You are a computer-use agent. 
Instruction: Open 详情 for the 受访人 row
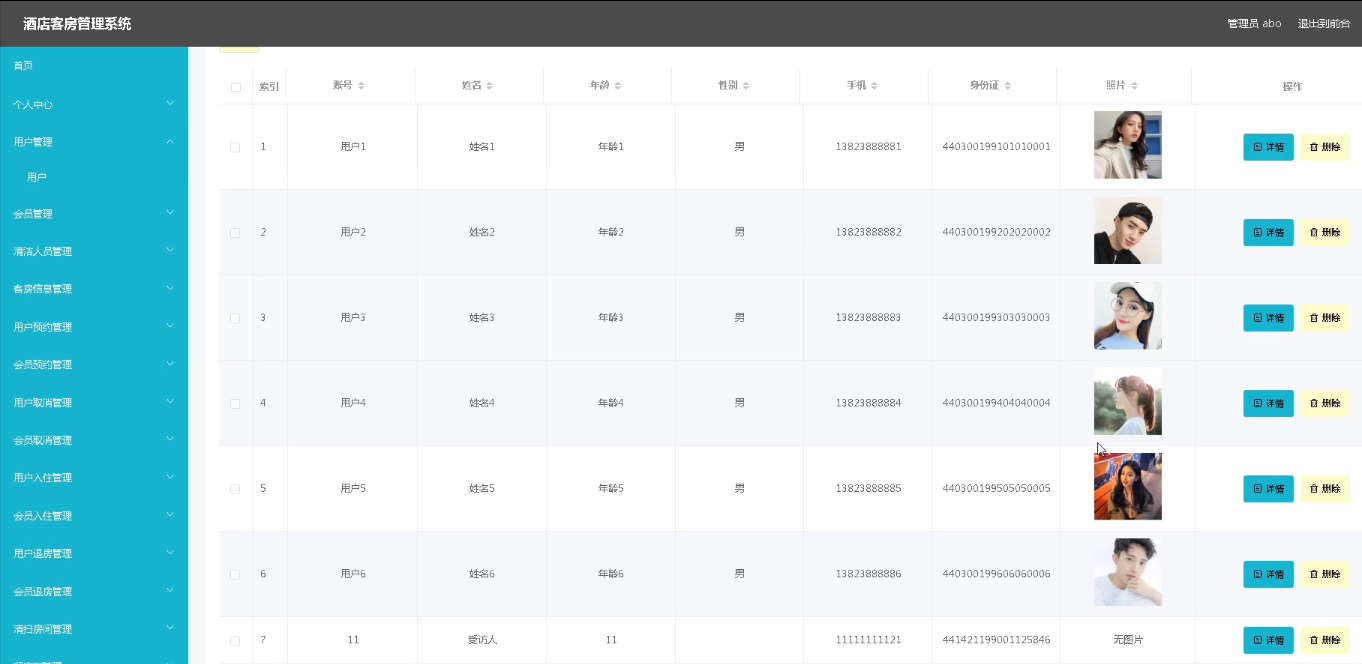click(1268, 640)
